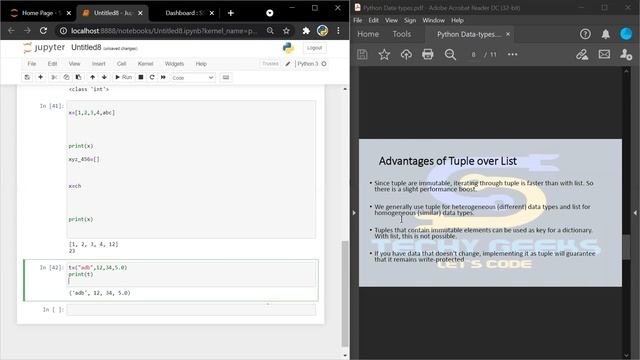Copy selected cells in Jupyter toolbar

[x=66, y=77]
